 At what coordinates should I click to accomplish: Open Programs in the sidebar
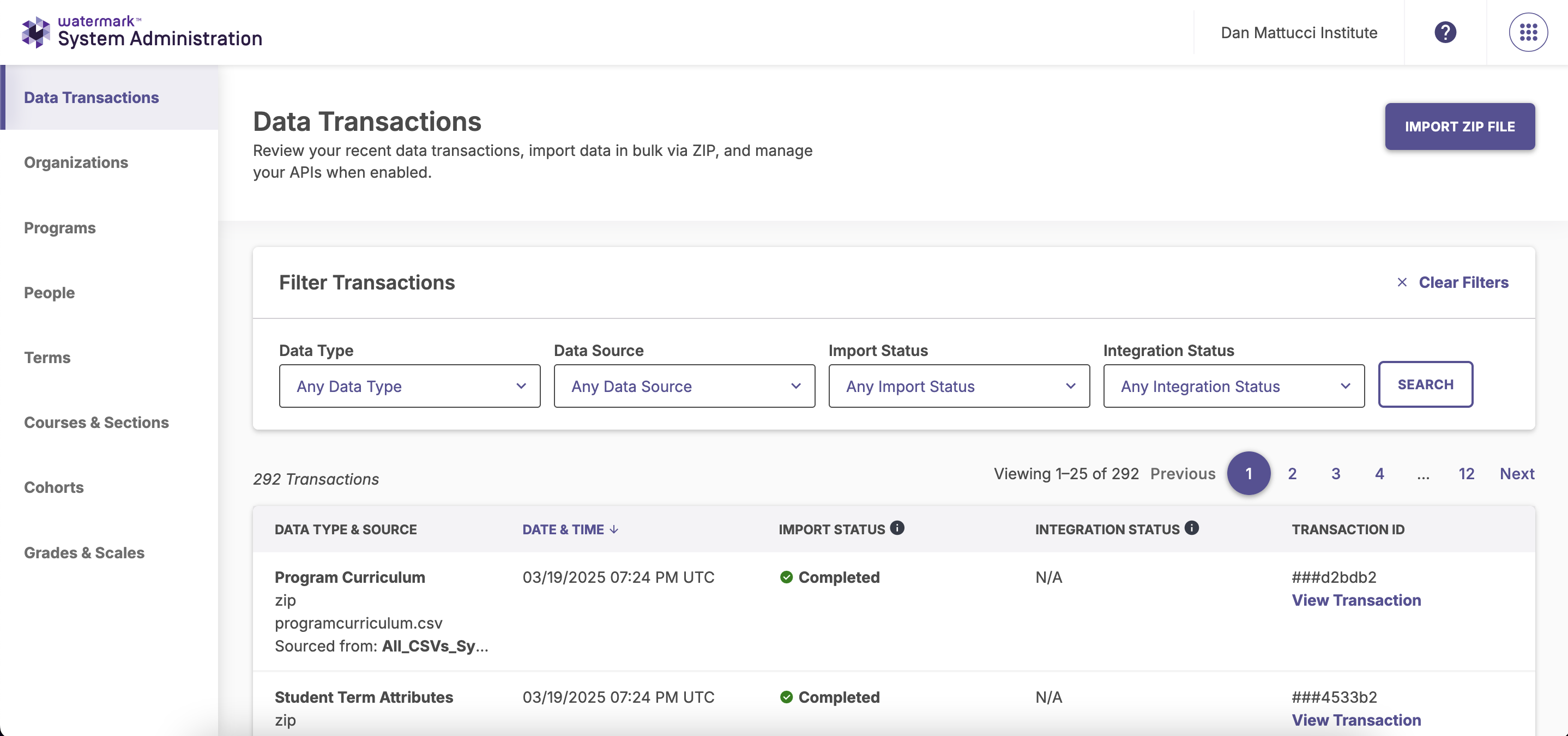59,228
